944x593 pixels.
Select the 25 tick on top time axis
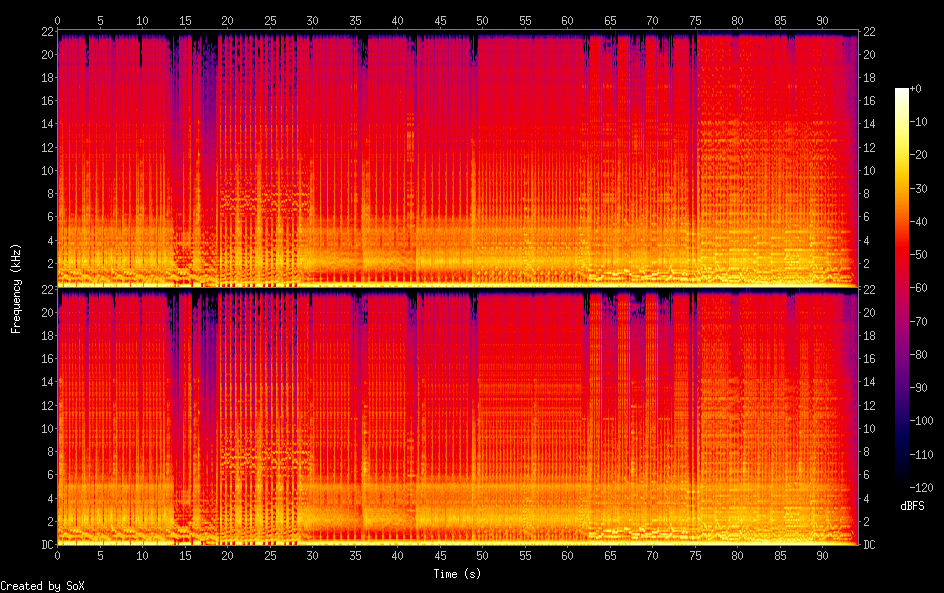pos(270,21)
